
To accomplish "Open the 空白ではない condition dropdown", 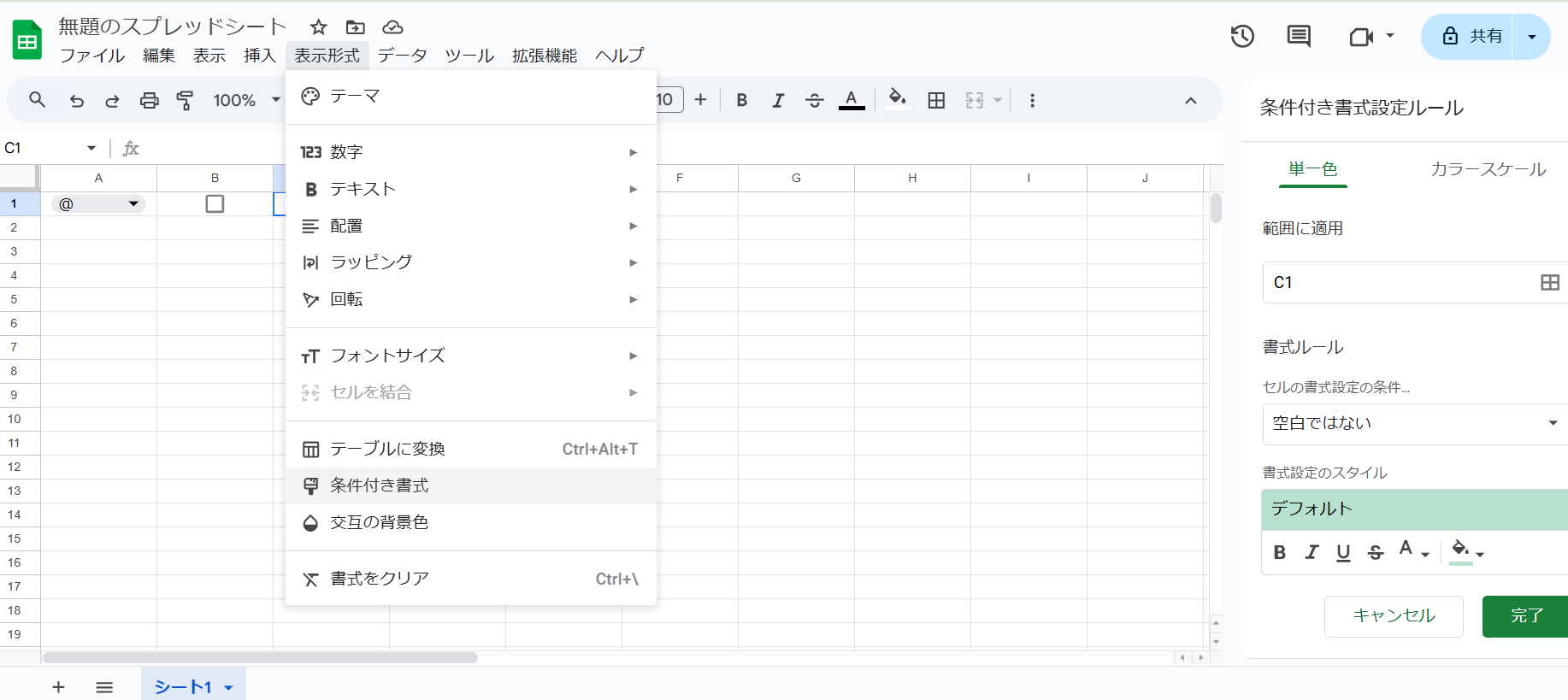I will pyautogui.click(x=1414, y=423).
